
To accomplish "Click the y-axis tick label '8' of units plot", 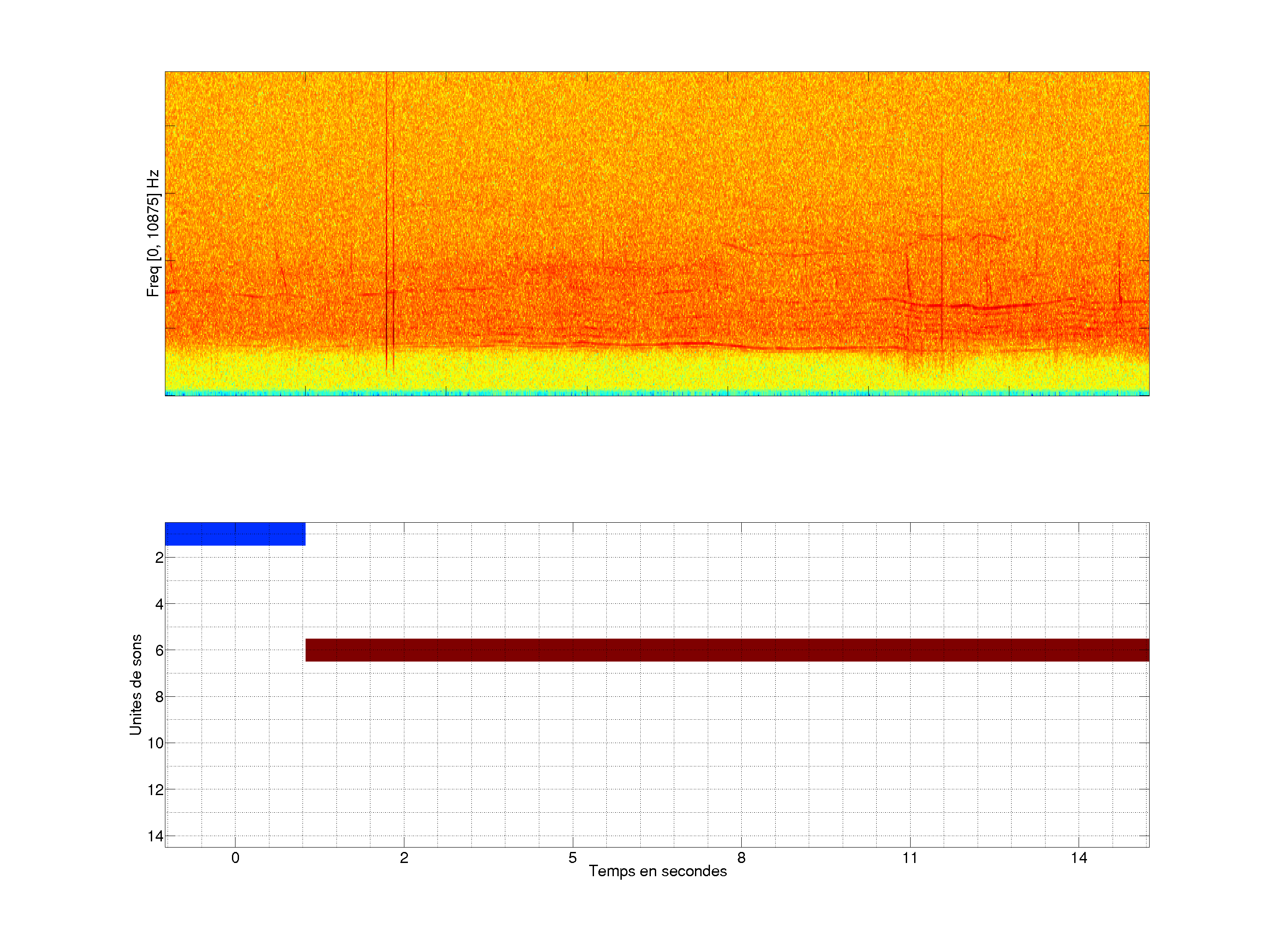I will click(x=159, y=697).
